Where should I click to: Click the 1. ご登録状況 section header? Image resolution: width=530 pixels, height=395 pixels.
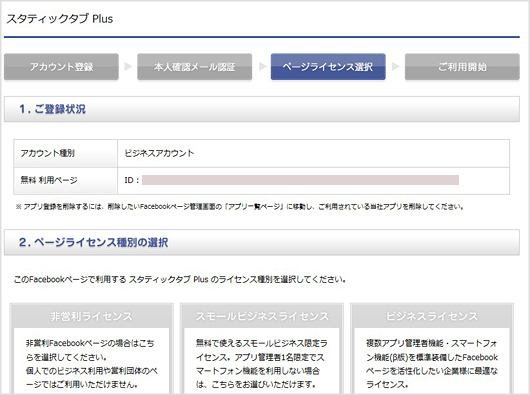262,109
